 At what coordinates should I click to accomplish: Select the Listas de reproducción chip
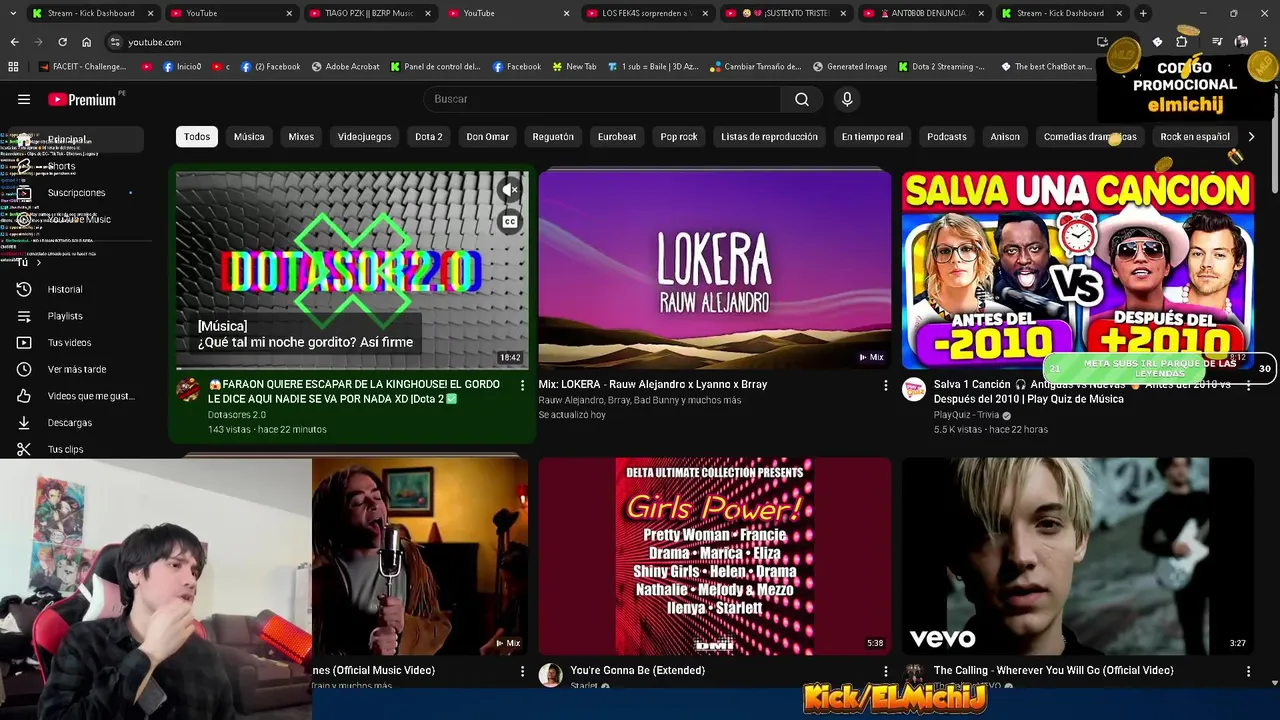769,137
